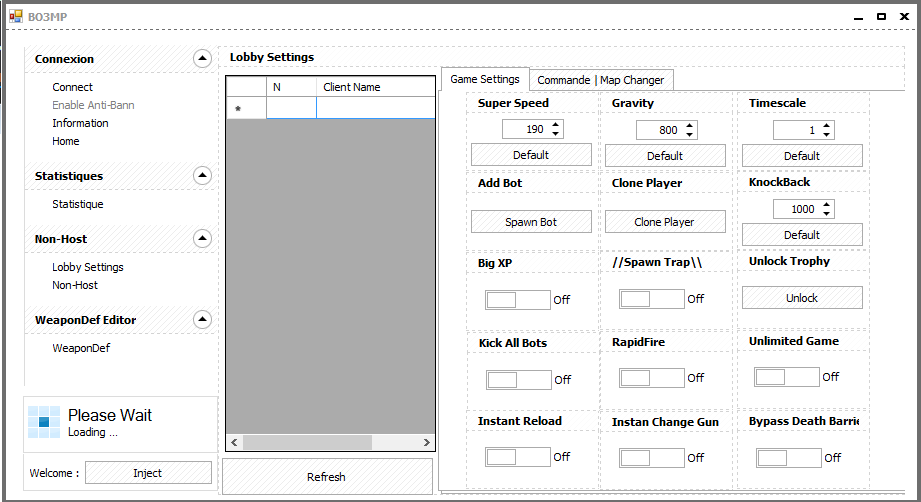
Task: Click the Refresh button
Action: pyautogui.click(x=327, y=477)
